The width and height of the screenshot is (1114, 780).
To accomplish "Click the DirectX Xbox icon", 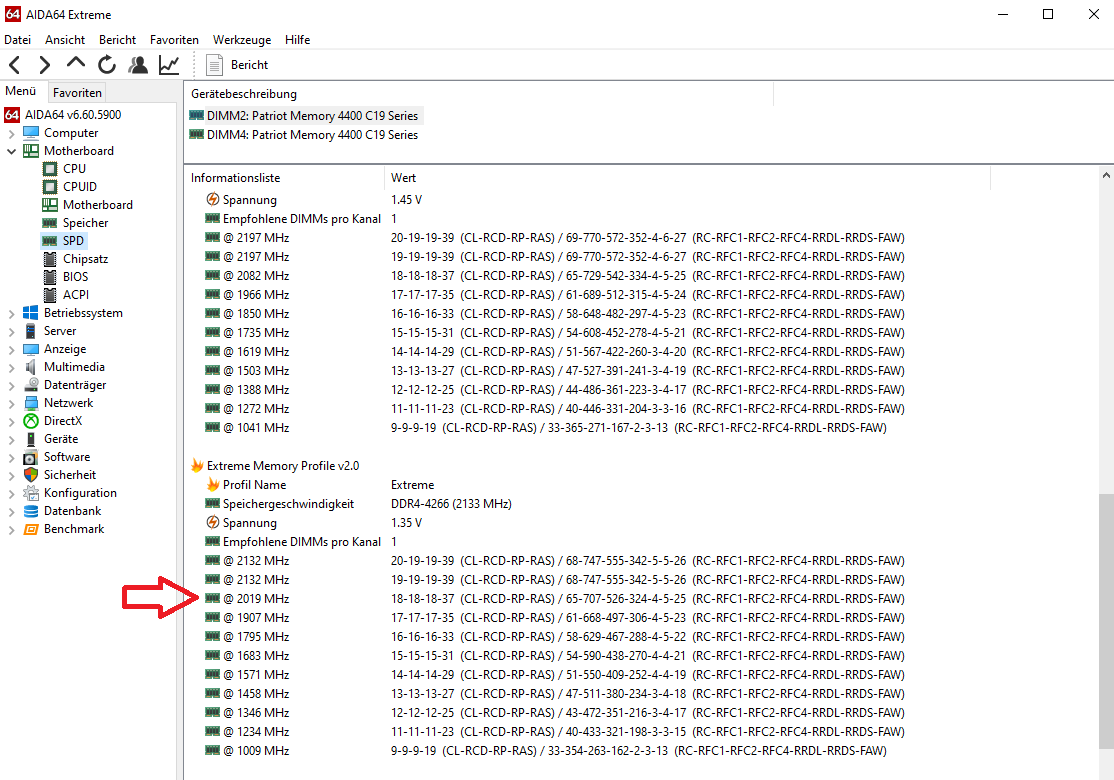I will 31,421.
